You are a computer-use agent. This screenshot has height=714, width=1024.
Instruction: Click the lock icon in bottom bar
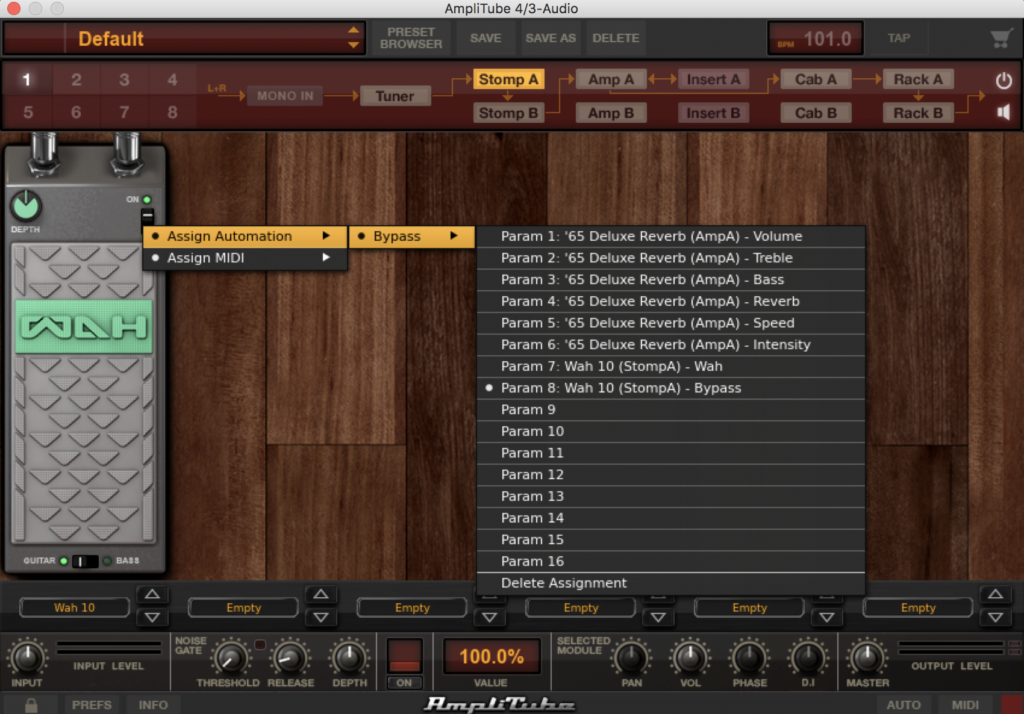point(32,704)
